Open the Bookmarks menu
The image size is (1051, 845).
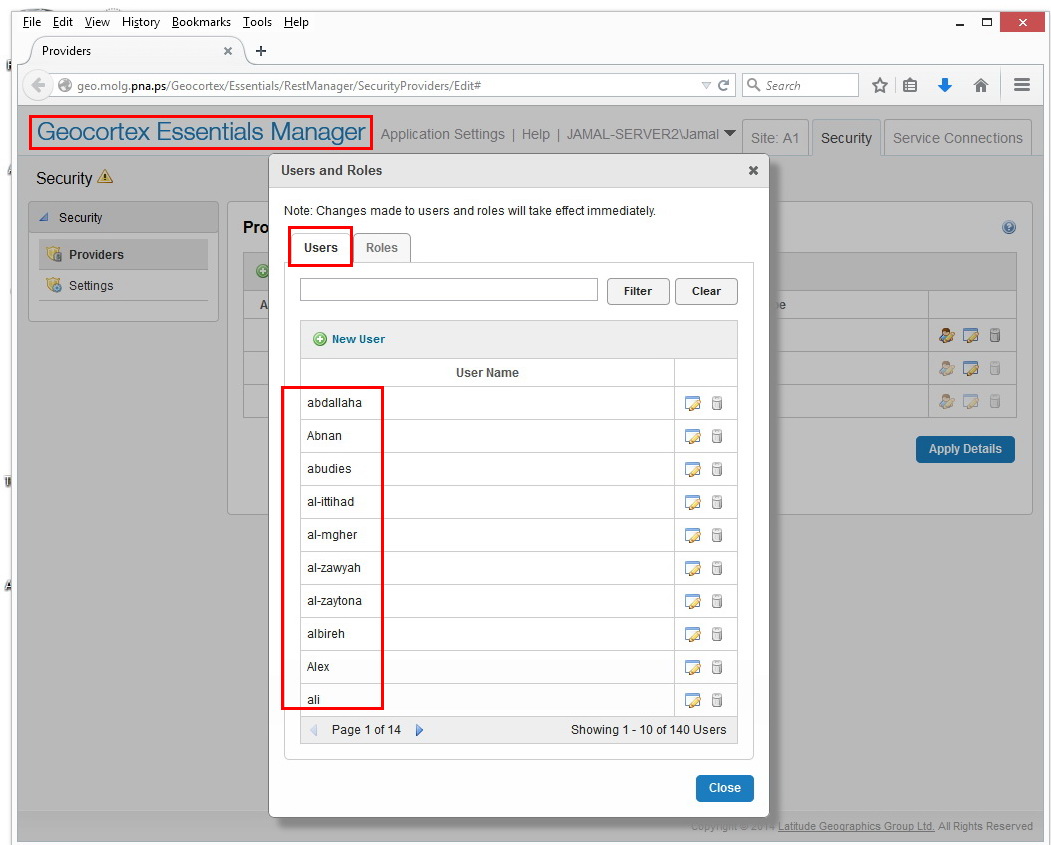point(201,22)
